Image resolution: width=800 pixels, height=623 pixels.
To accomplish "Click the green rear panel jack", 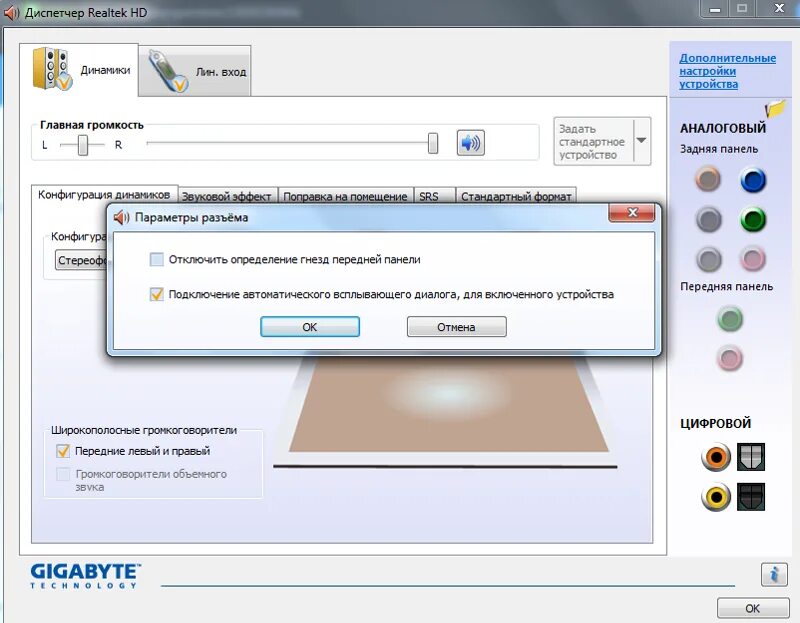I will pos(753,219).
